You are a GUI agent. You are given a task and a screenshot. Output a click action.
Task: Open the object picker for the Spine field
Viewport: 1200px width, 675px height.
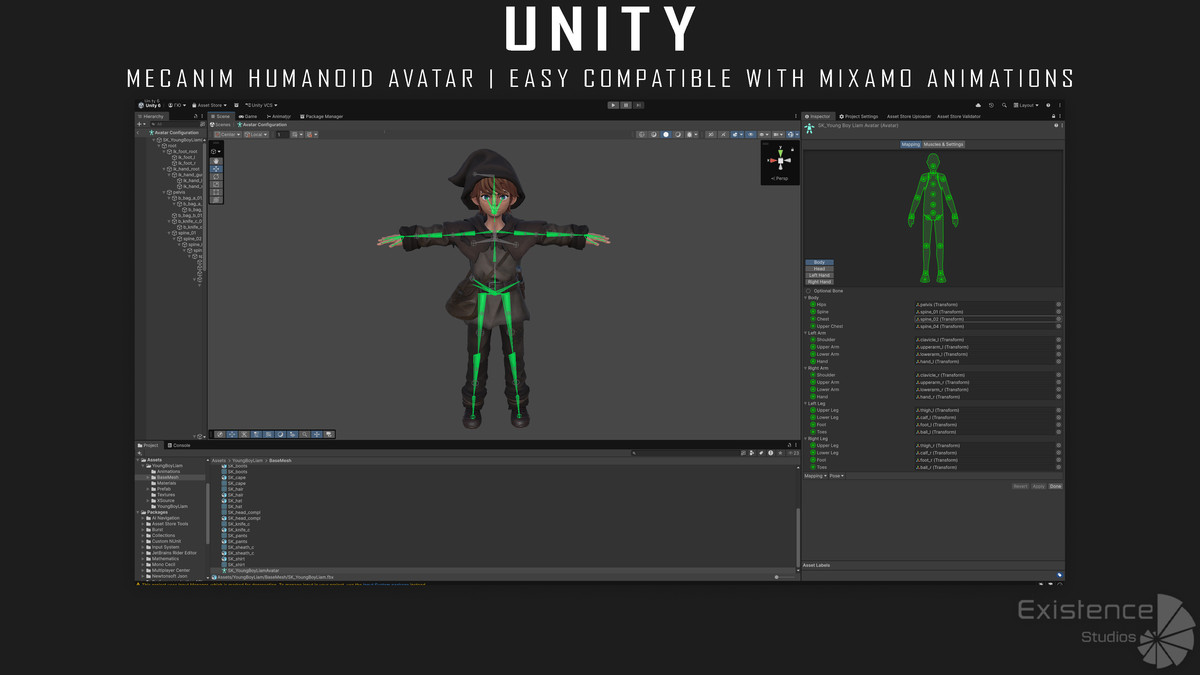(1058, 312)
